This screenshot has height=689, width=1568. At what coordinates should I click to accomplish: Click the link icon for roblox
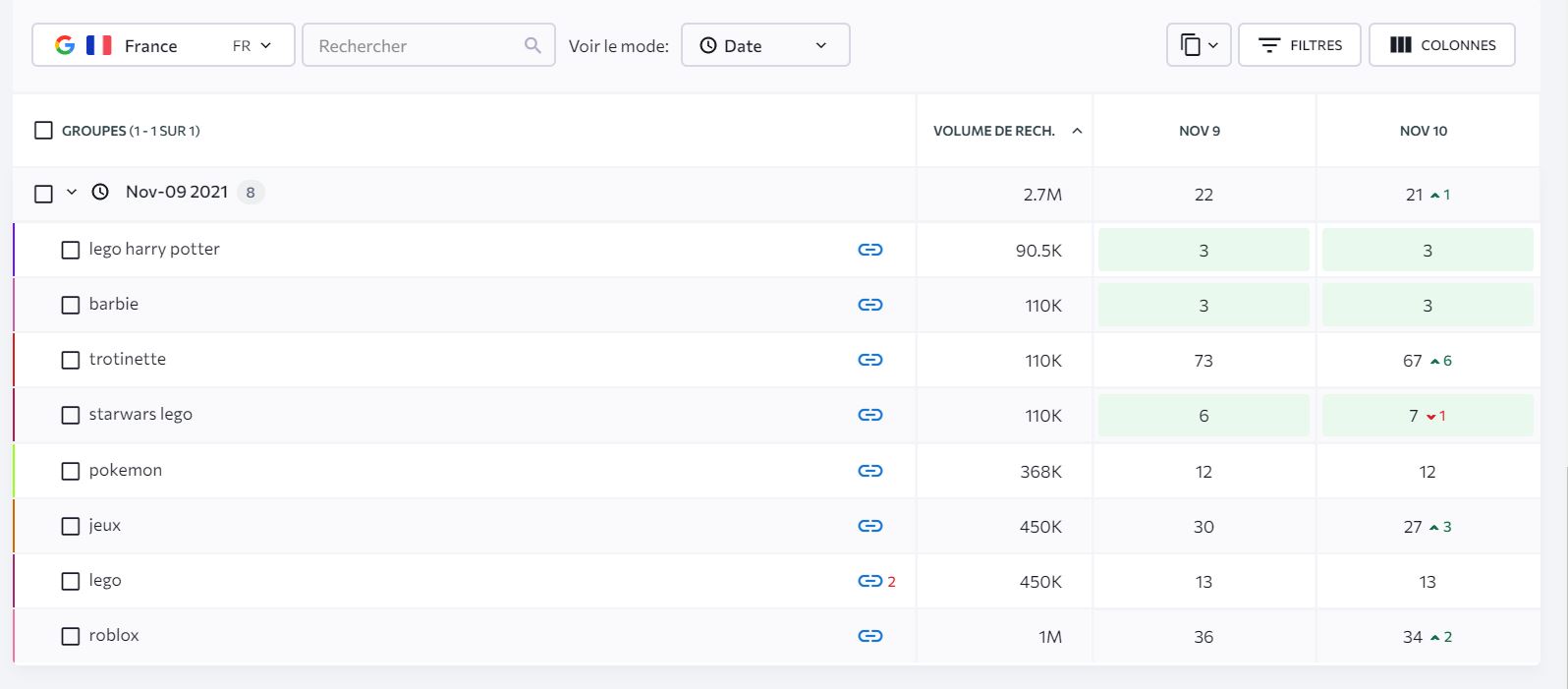coord(869,636)
